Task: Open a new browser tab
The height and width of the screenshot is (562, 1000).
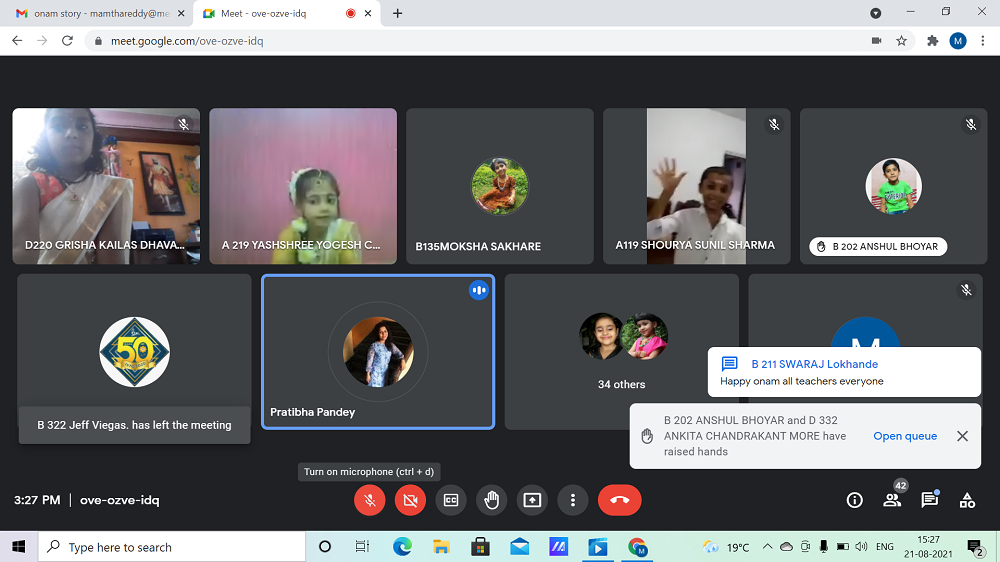Action: click(x=398, y=13)
